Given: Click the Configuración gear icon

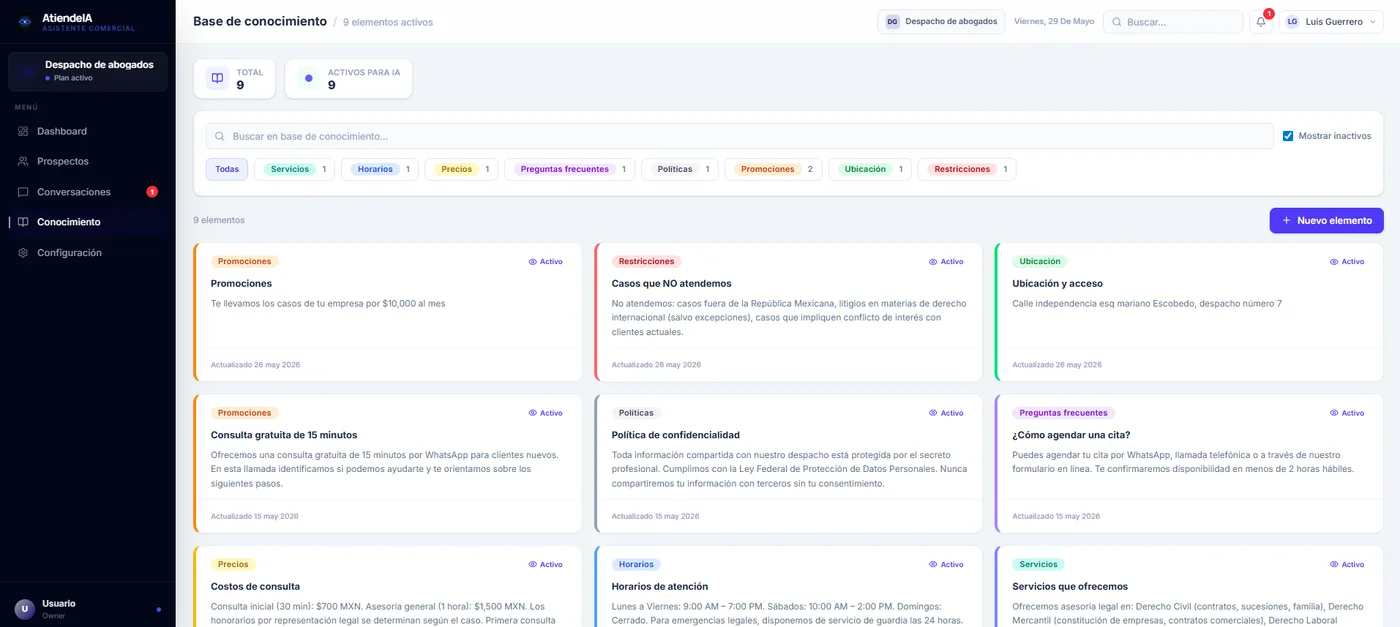Looking at the screenshot, I should point(23,253).
